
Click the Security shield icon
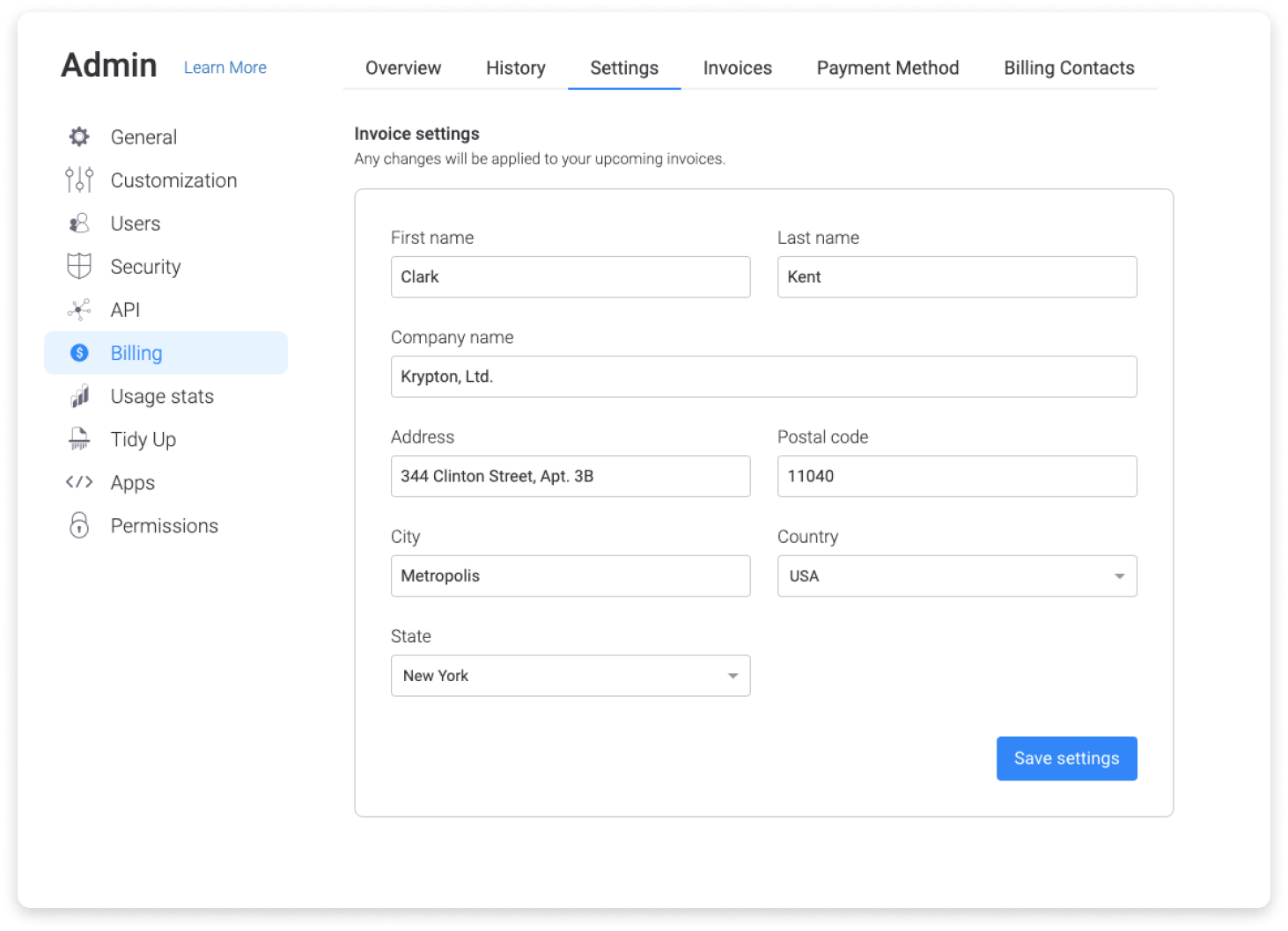pos(79,267)
